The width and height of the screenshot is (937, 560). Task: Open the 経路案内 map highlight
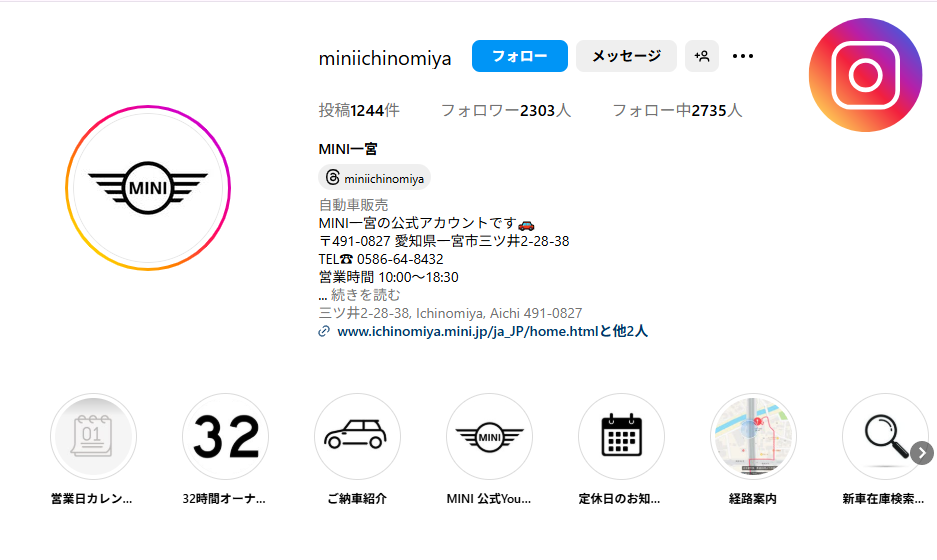(x=754, y=436)
